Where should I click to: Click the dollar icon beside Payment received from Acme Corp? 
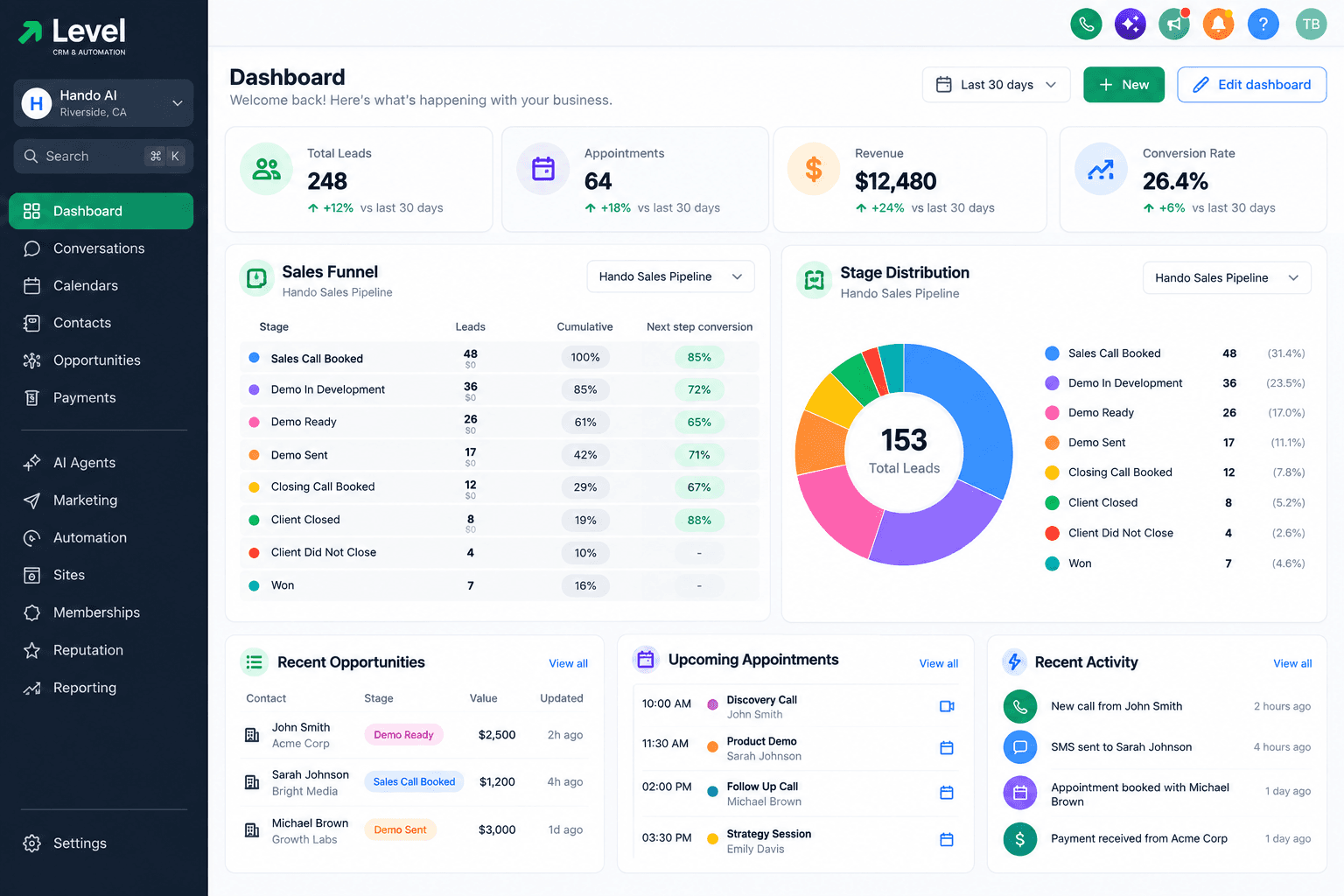coord(1020,839)
